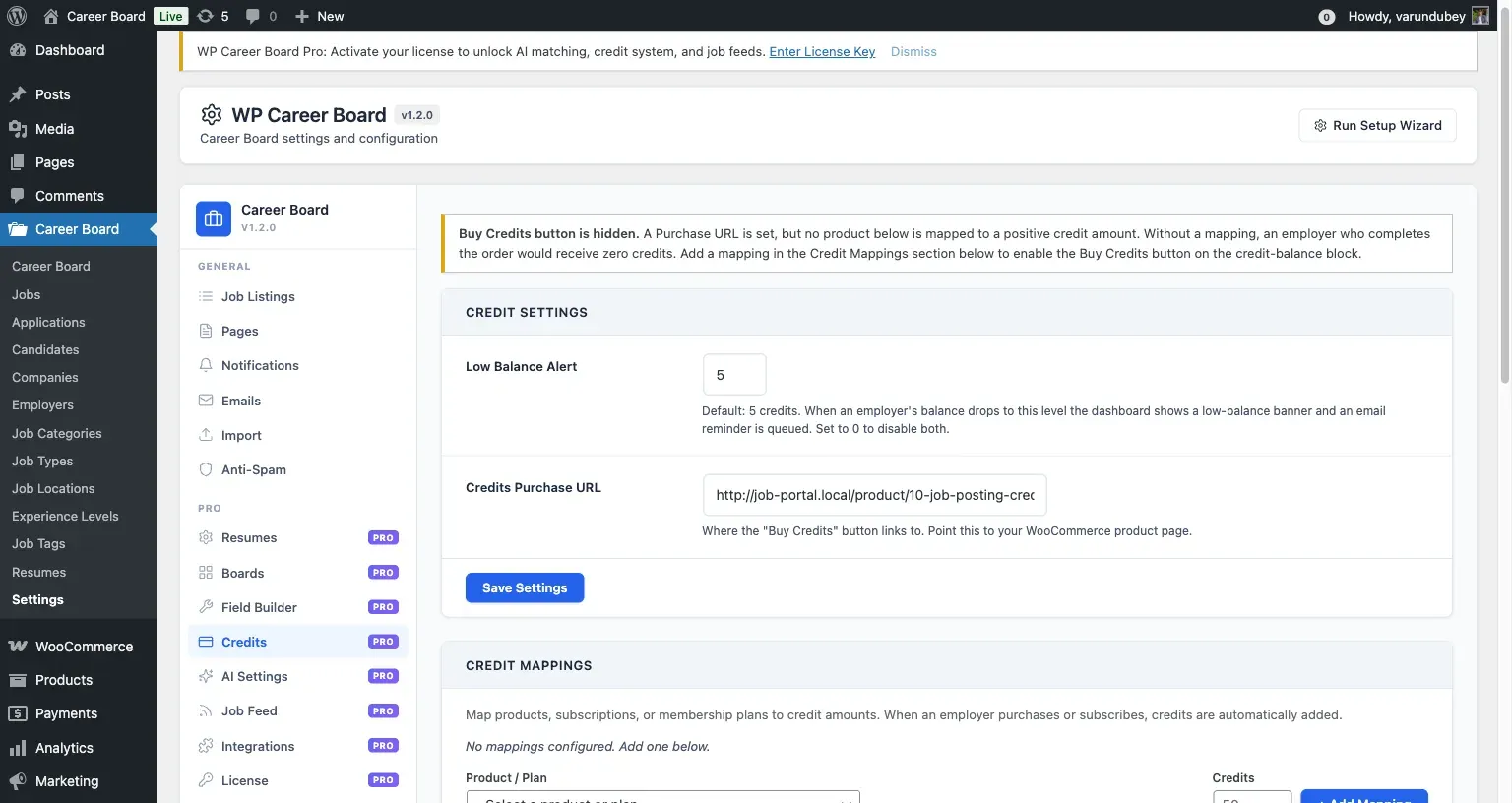The image size is (1512, 803).
Task: Open the Comments sidebar icon
Action: pos(18,196)
